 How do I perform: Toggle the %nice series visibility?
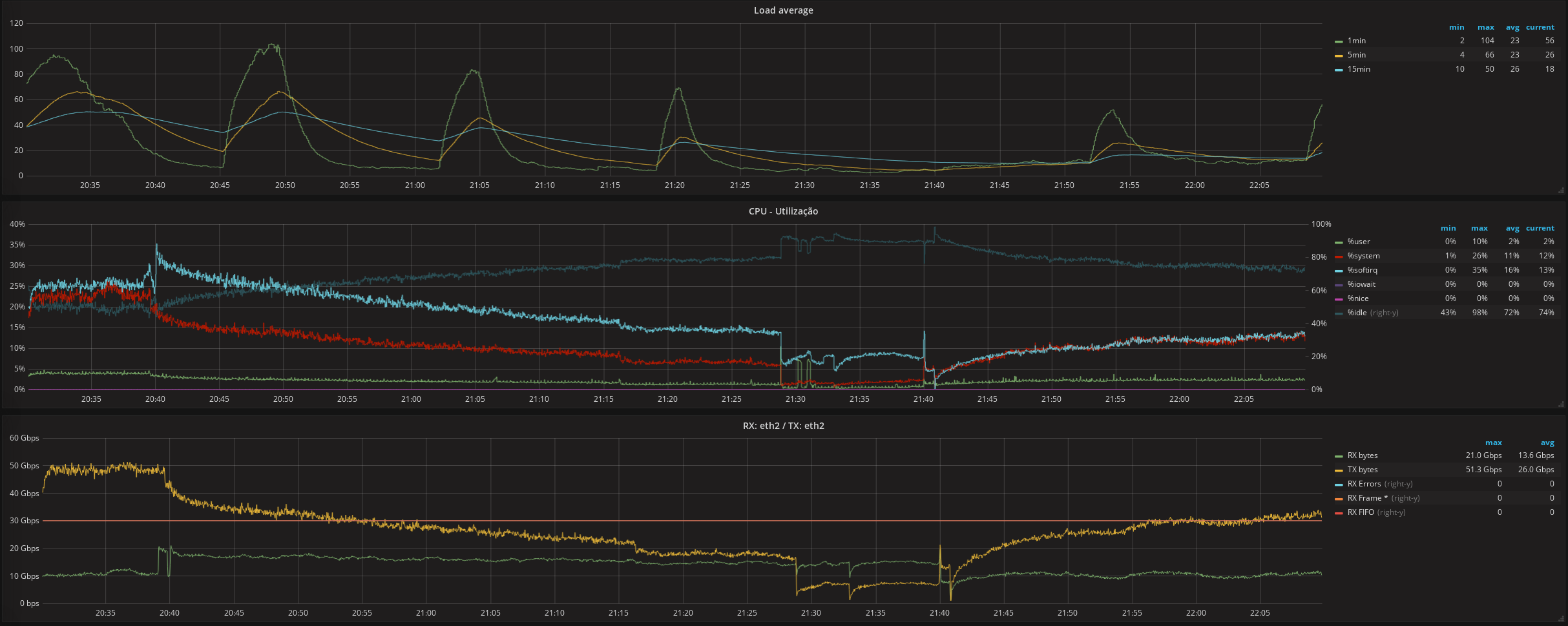point(1358,298)
